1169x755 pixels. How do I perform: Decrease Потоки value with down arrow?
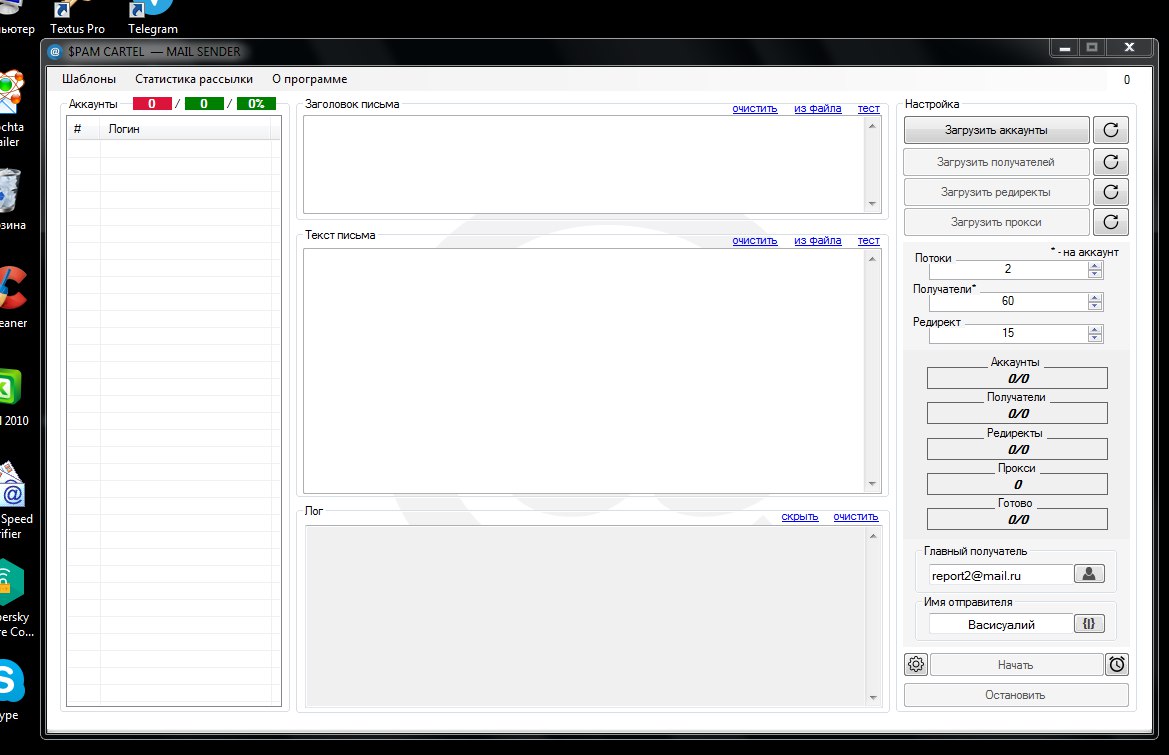(x=1094, y=274)
